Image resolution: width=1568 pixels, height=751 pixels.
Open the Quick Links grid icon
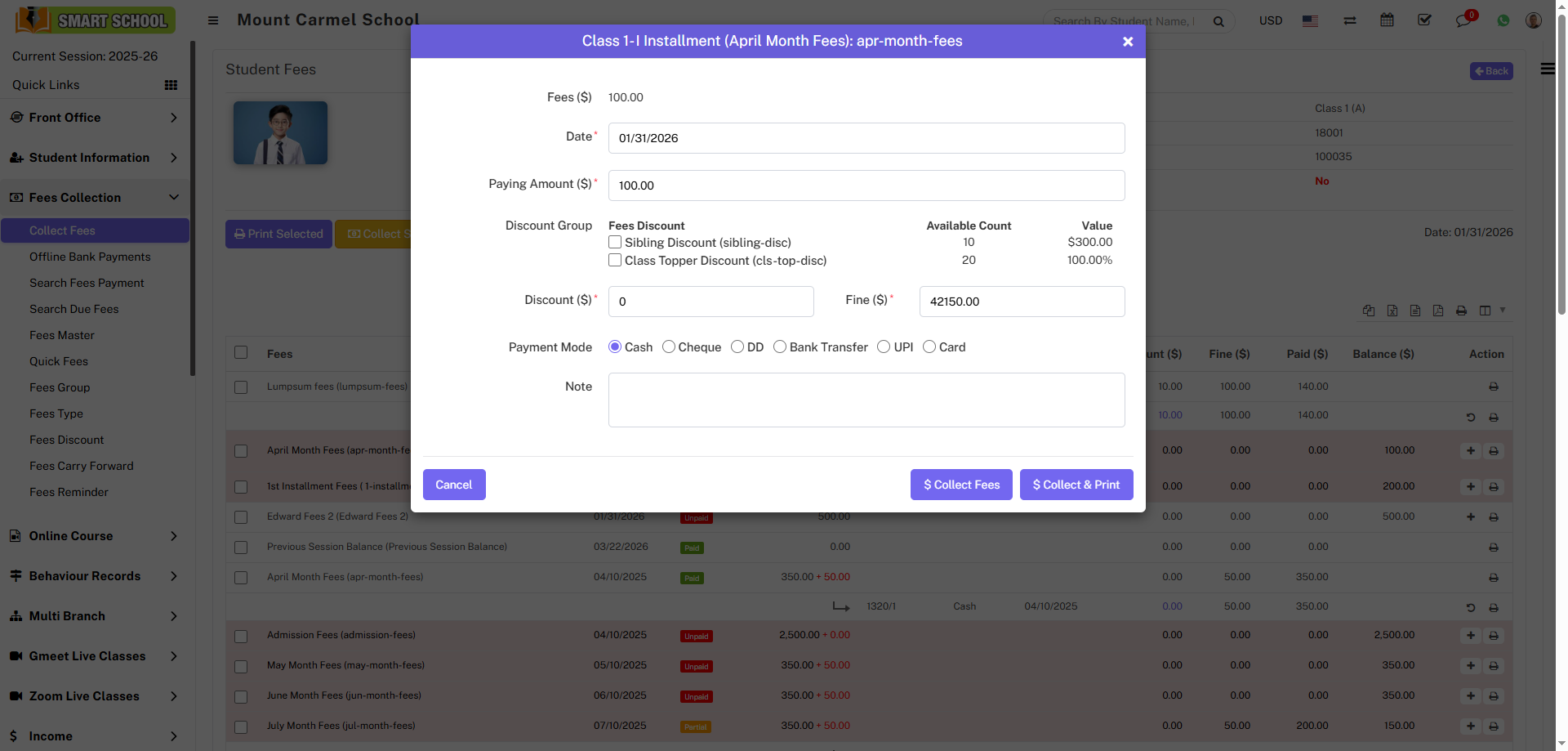(x=171, y=85)
